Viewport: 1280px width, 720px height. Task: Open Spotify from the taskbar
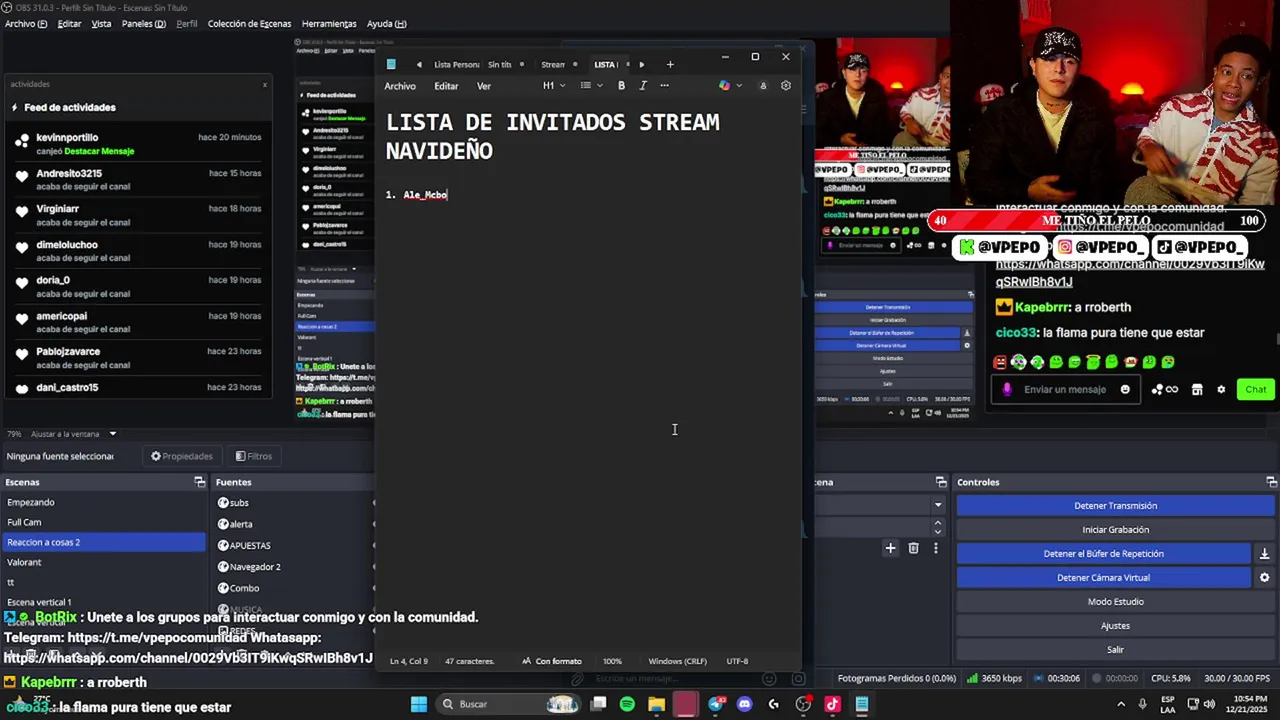[627, 704]
